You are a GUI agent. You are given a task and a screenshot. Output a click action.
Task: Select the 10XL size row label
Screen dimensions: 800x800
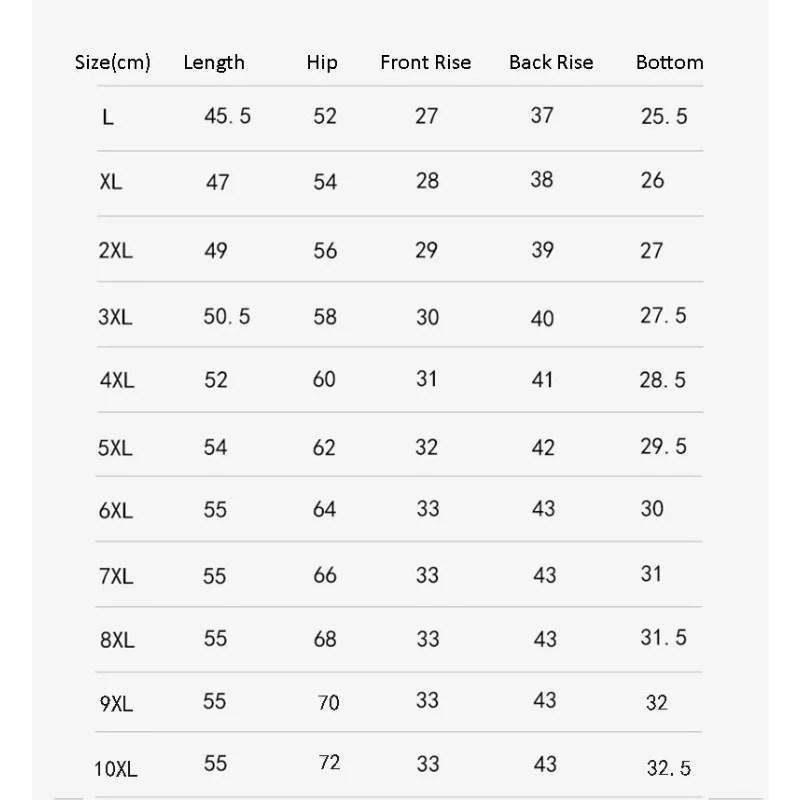coord(115,769)
